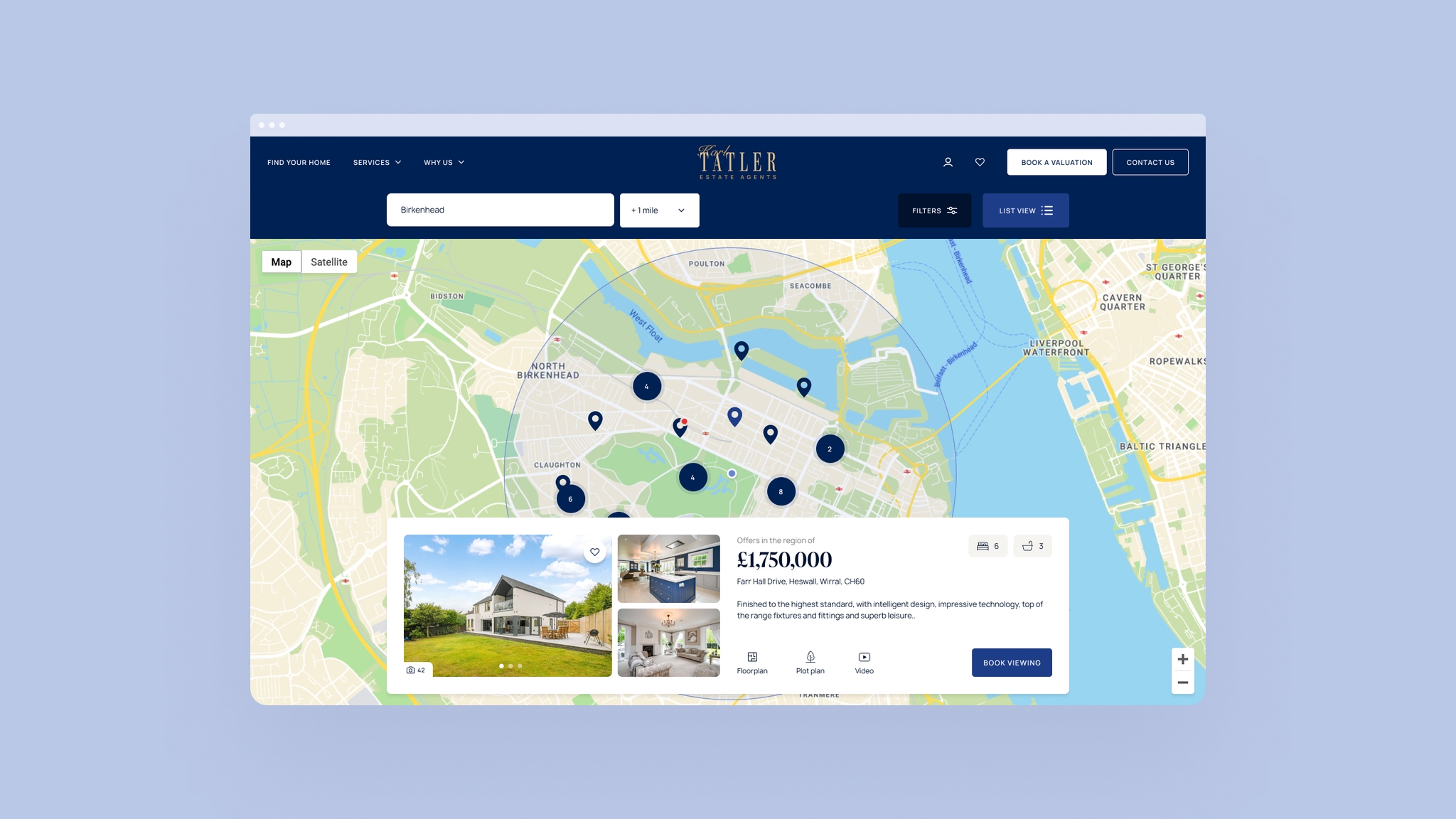Viewport: 1456px width, 819px height.
Task: Select the Map view option
Action: (281, 262)
